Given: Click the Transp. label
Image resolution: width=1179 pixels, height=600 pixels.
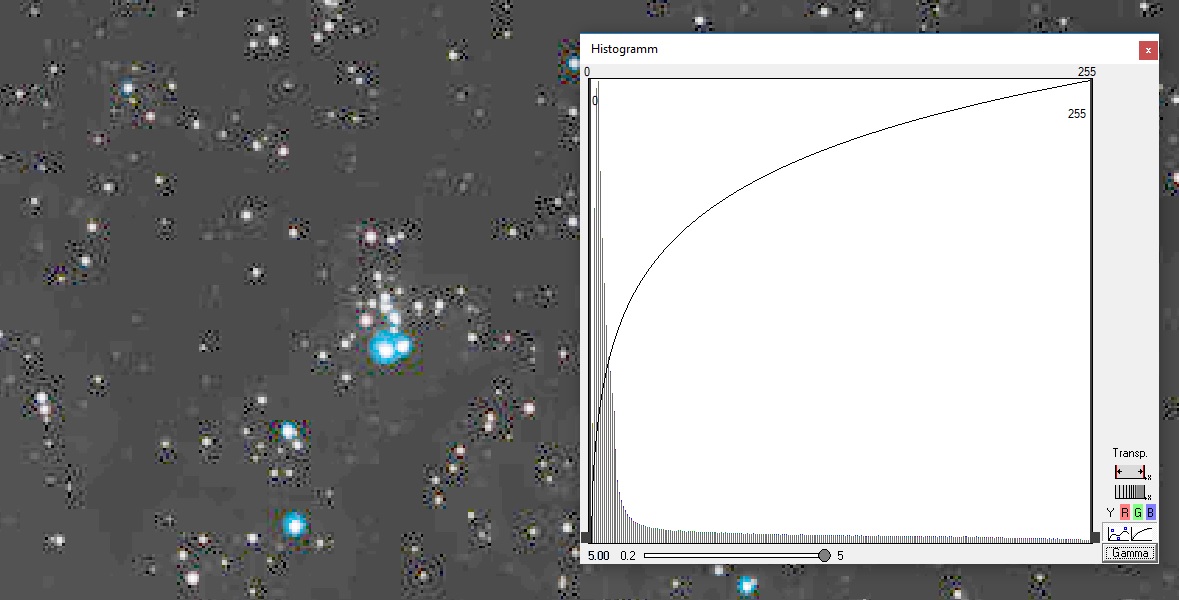Looking at the screenshot, I should pyautogui.click(x=1129, y=453).
